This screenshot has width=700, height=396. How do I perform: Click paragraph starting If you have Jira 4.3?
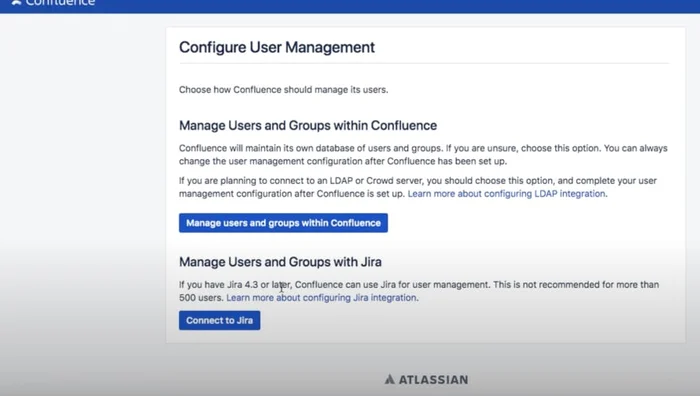(419, 291)
